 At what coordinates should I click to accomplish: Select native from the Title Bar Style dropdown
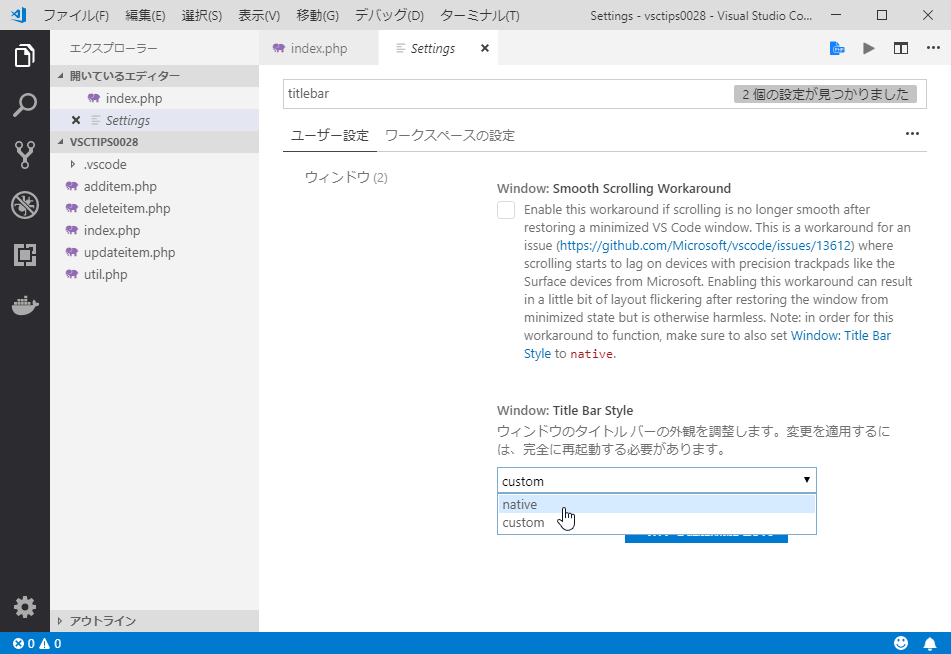520,504
